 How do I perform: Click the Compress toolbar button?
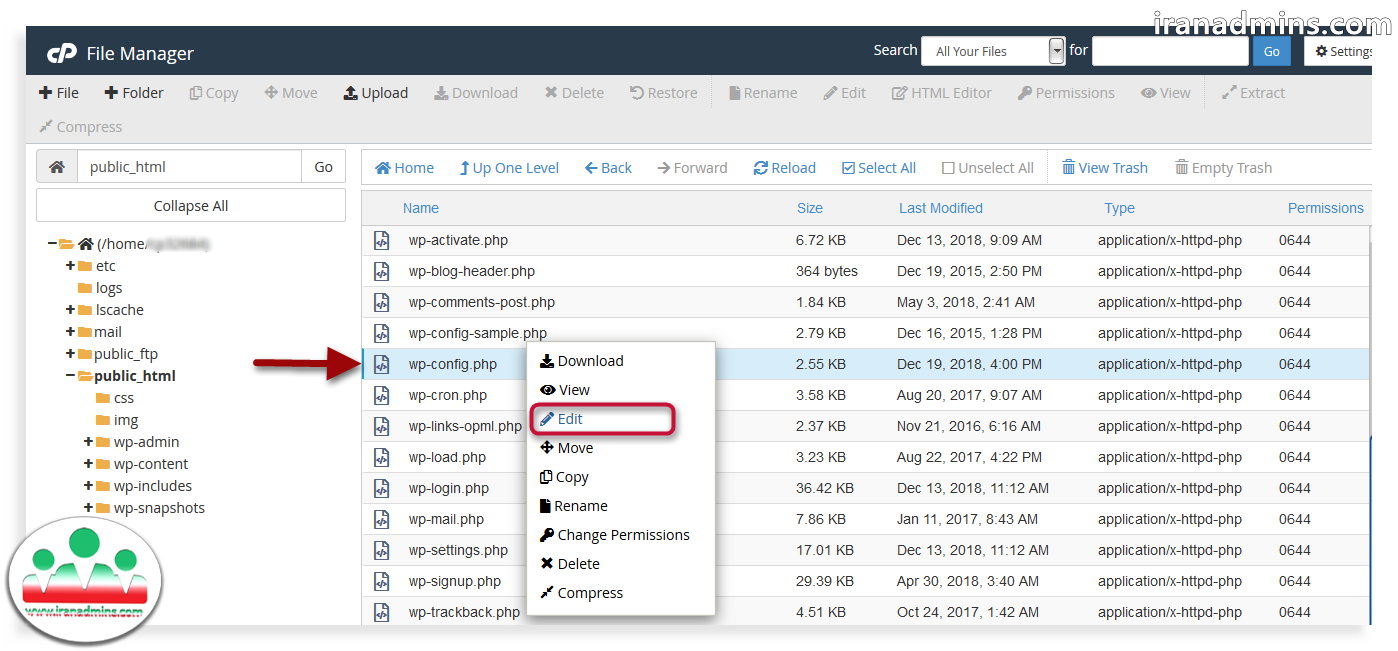(80, 127)
